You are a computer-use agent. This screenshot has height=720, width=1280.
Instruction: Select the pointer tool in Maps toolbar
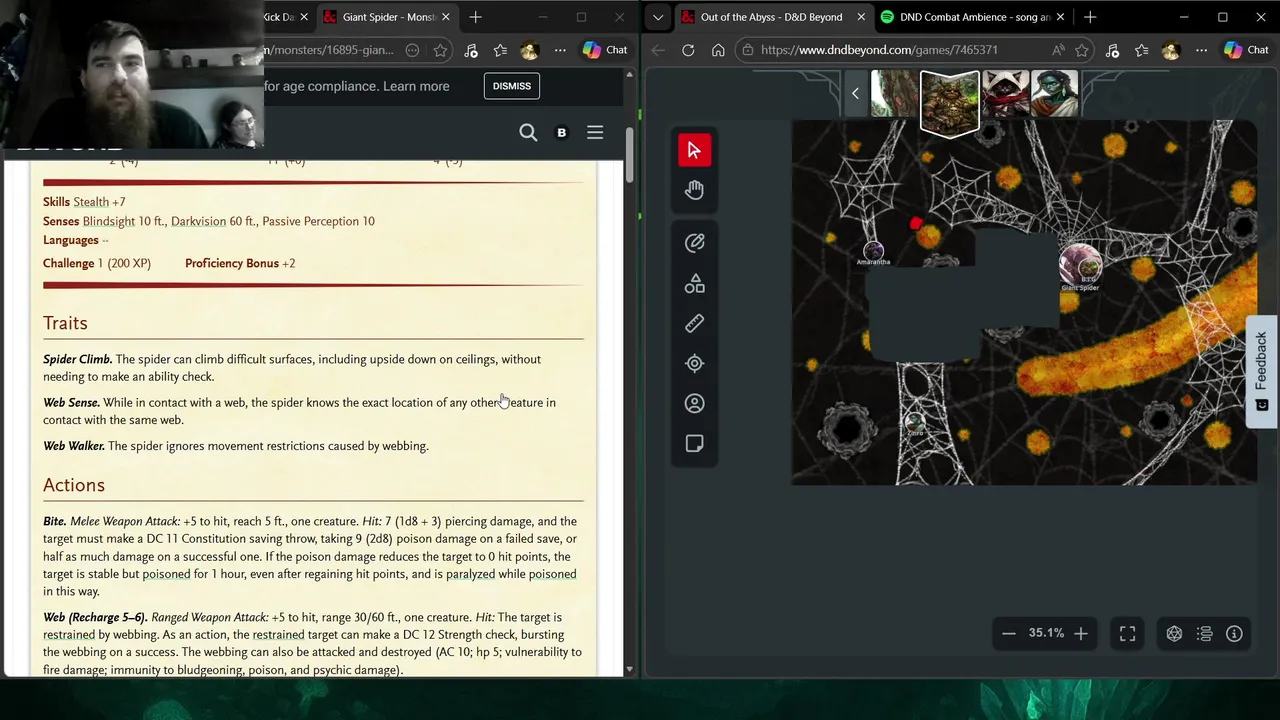tap(694, 150)
